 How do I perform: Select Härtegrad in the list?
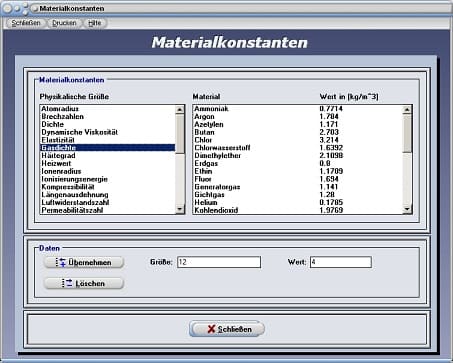click(x=108, y=156)
